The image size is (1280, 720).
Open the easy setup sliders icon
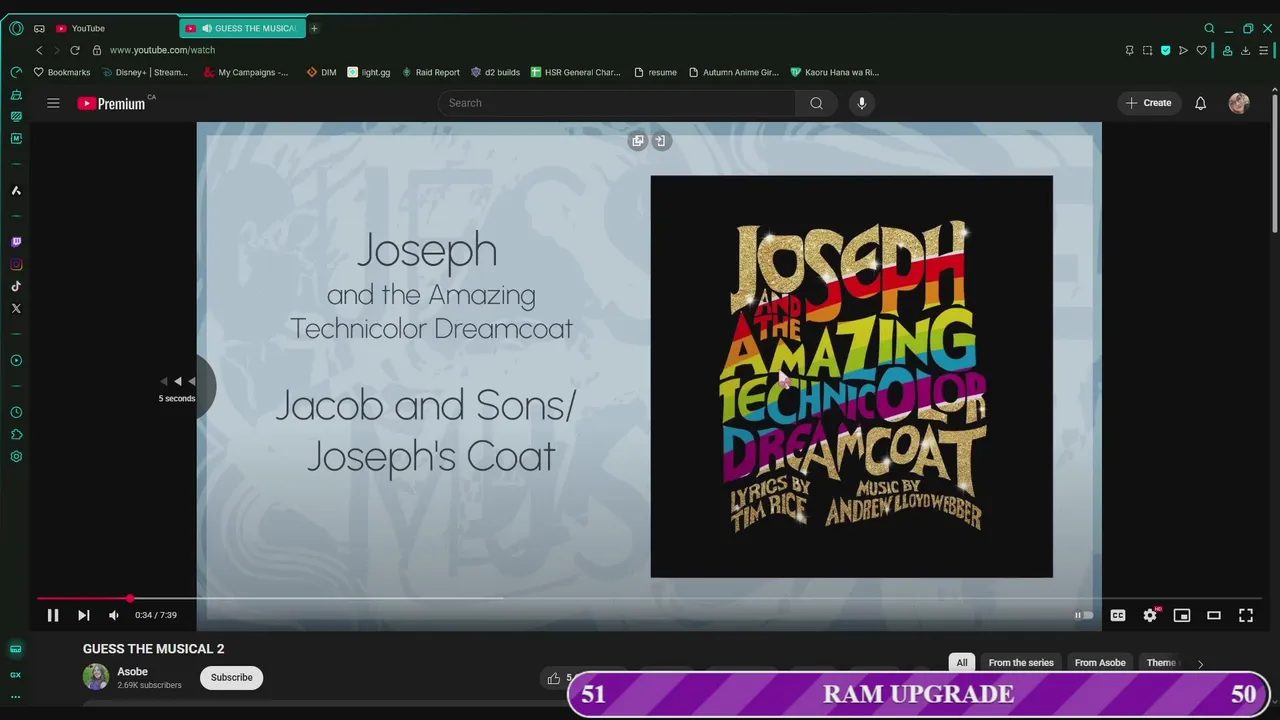tap(1264, 50)
